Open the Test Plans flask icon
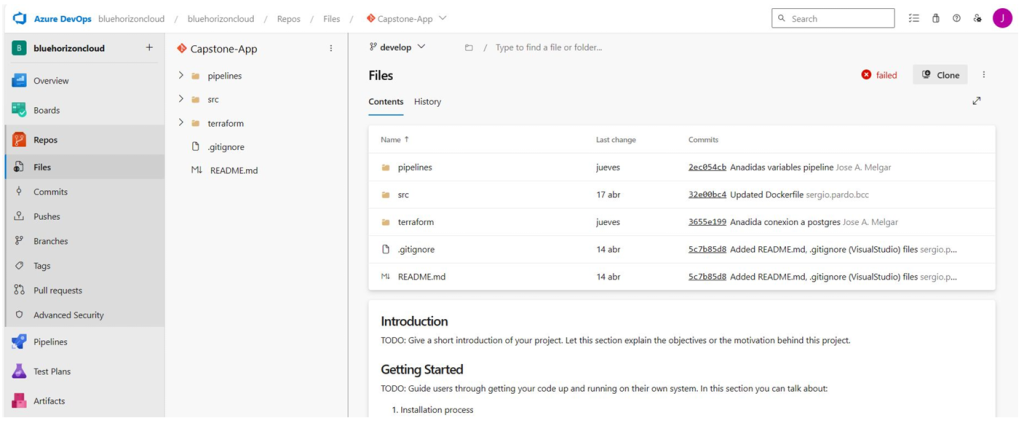The width and height of the screenshot is (1024, 426). tap(19, 371)
